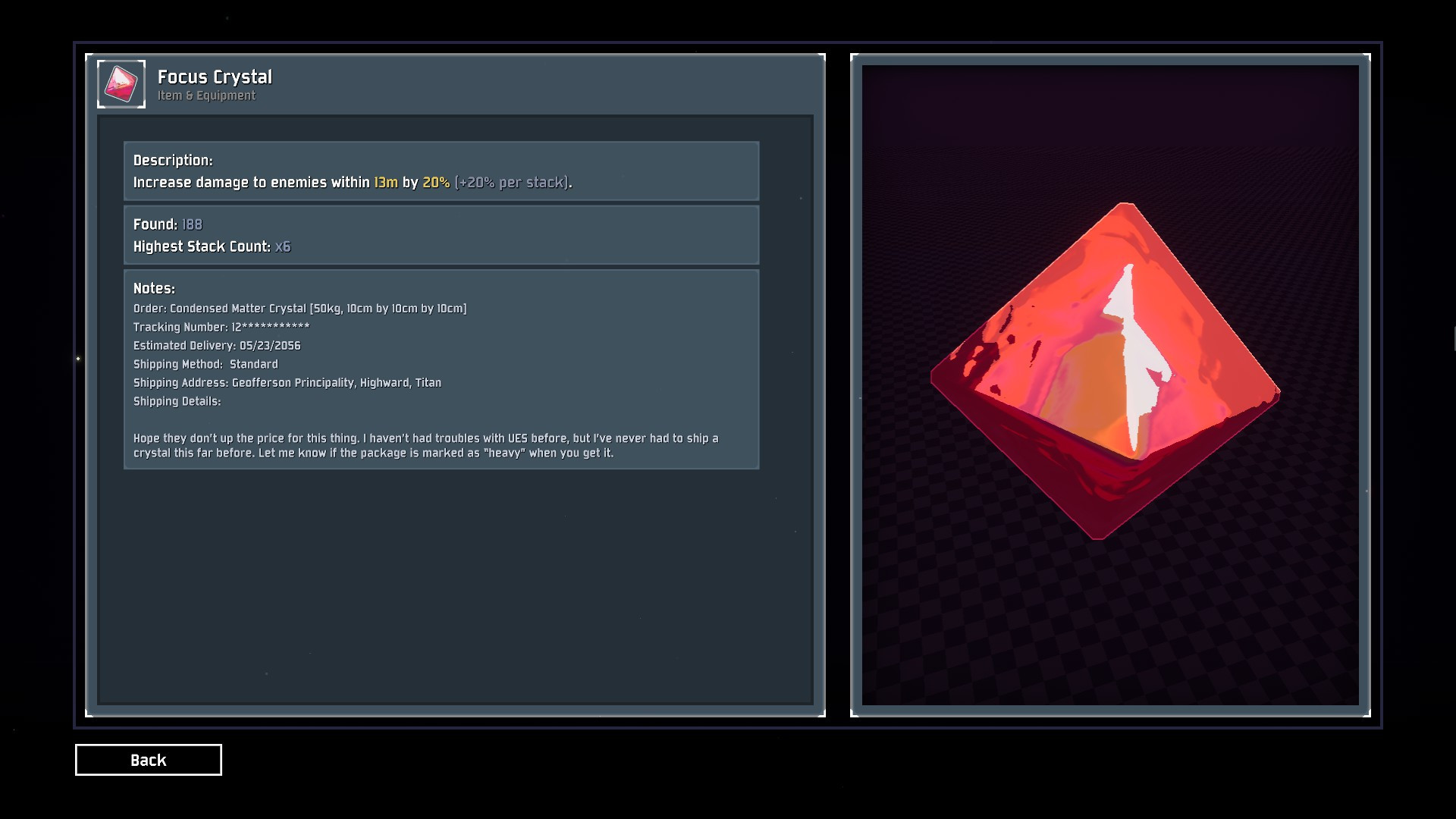The width and height of the screenshot is (1456, 819).
Task: Click the Back button
Action: (x=149, y=760)
